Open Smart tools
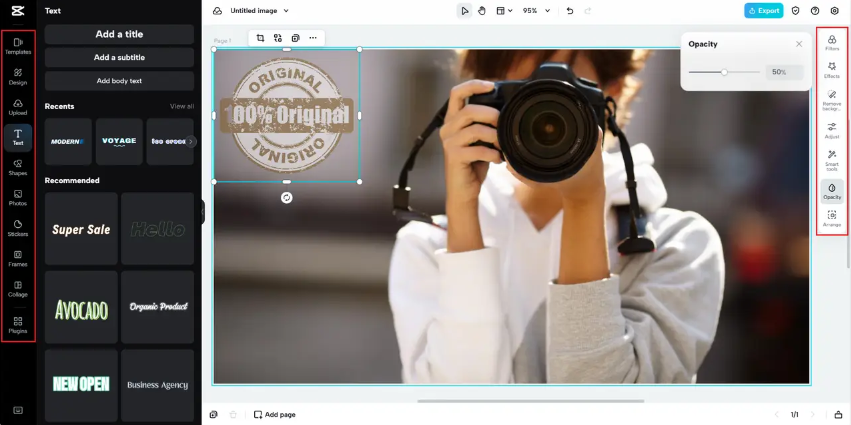The height and width of the screenshot is (425, 851). (x=832, y=161)
